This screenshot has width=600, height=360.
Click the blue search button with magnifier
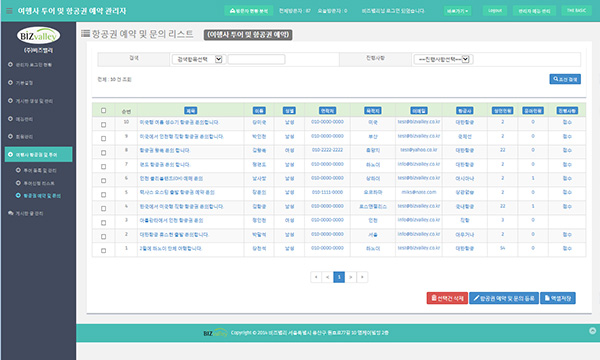click(565, 79)
